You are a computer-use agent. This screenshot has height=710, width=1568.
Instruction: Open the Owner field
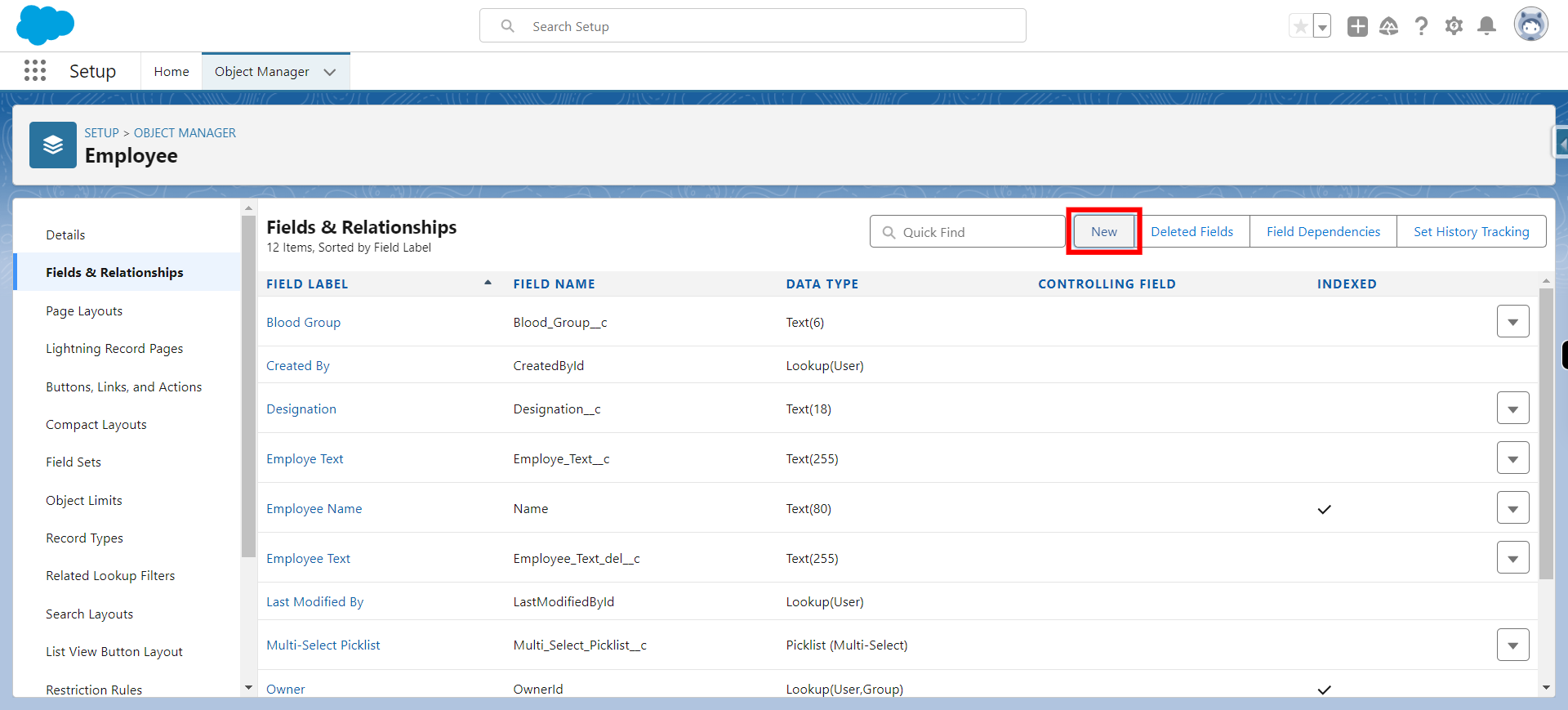point(285,690)
